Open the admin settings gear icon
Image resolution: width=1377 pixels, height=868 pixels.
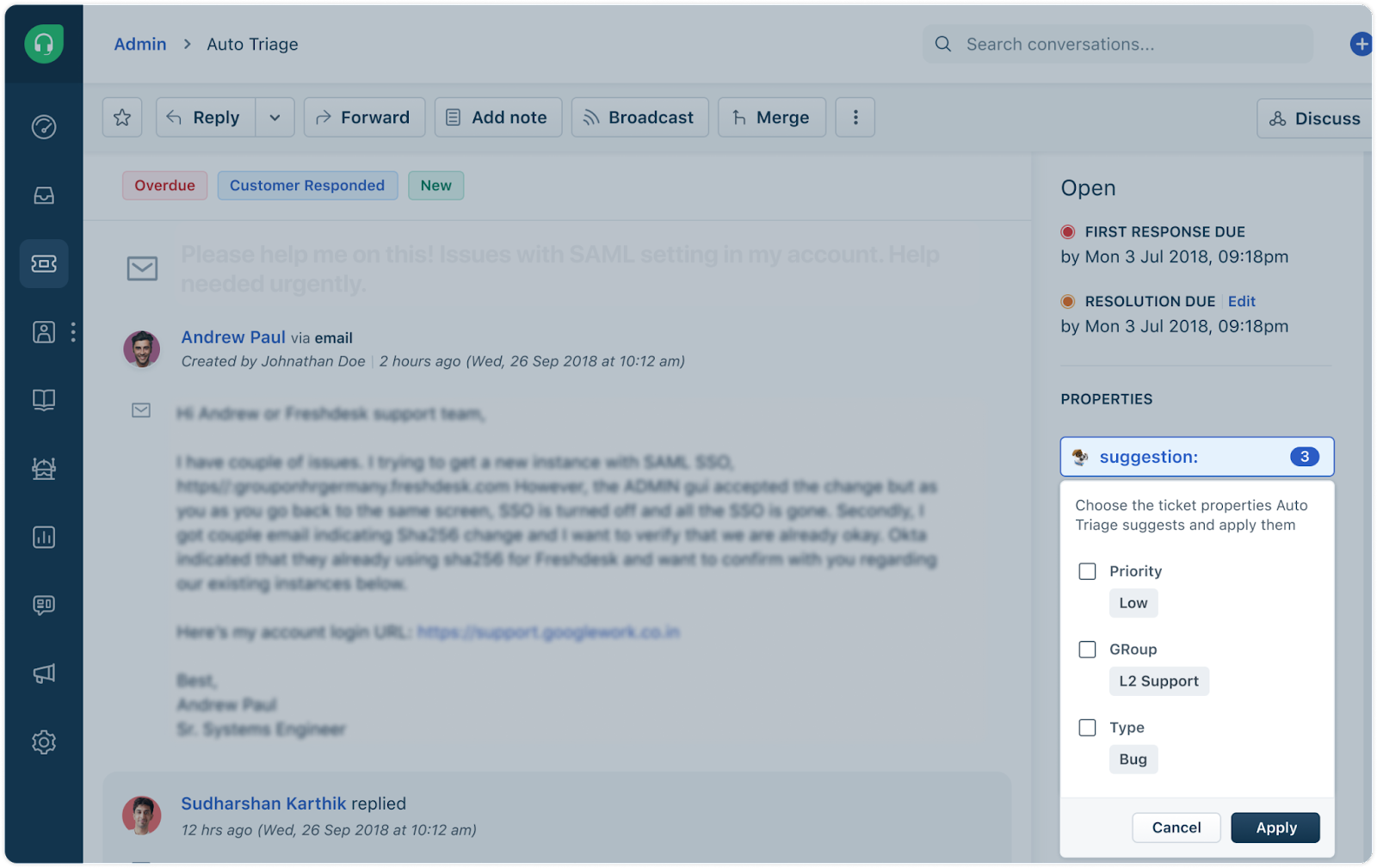tap(44, 742)
